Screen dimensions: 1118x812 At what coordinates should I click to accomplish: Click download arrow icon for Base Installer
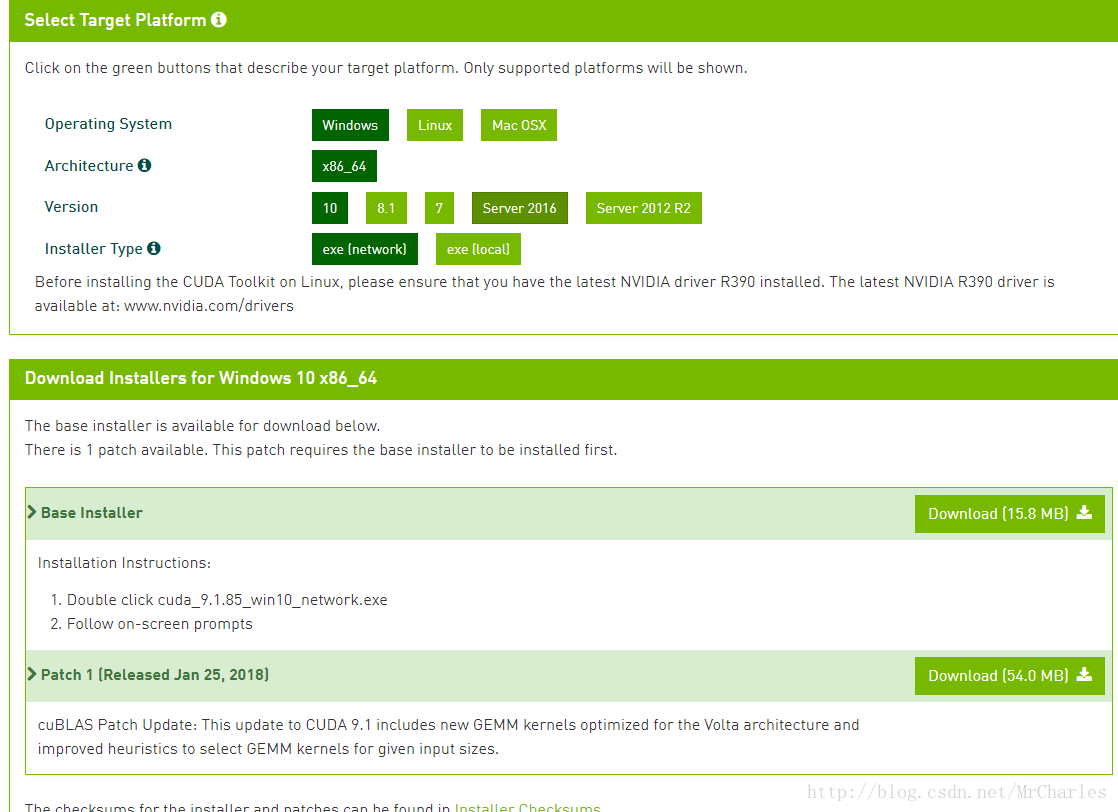pos(1084,513)
